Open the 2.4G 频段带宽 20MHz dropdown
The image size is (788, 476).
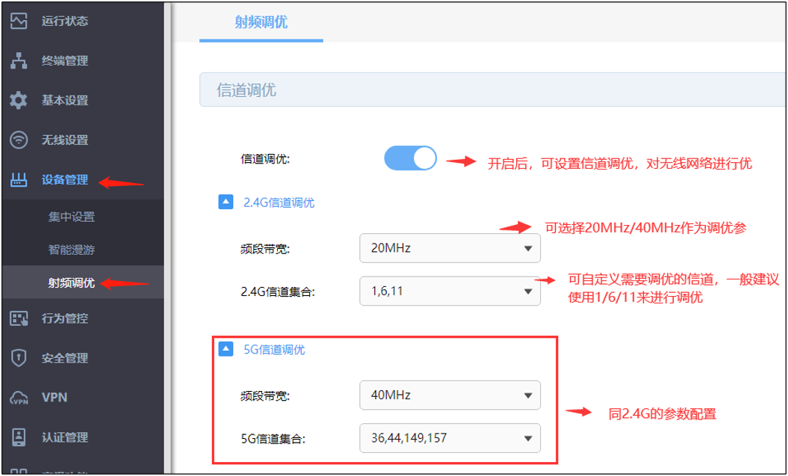coord(450,248)
